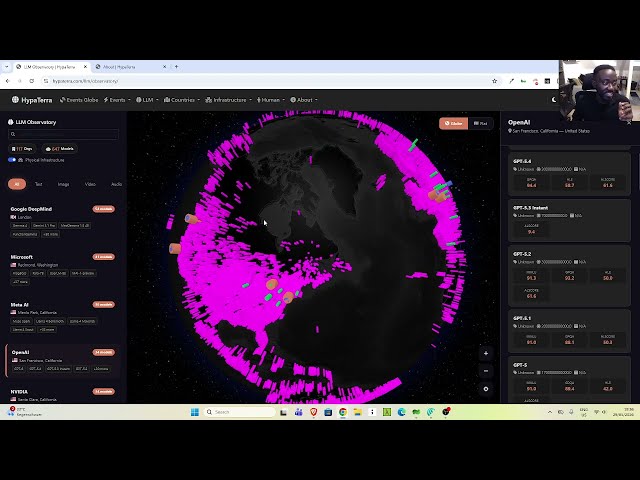Click the taskbar Search box
Image resolution: width=640 pixels, height=480 pixels.
click(x=239, y=412)
